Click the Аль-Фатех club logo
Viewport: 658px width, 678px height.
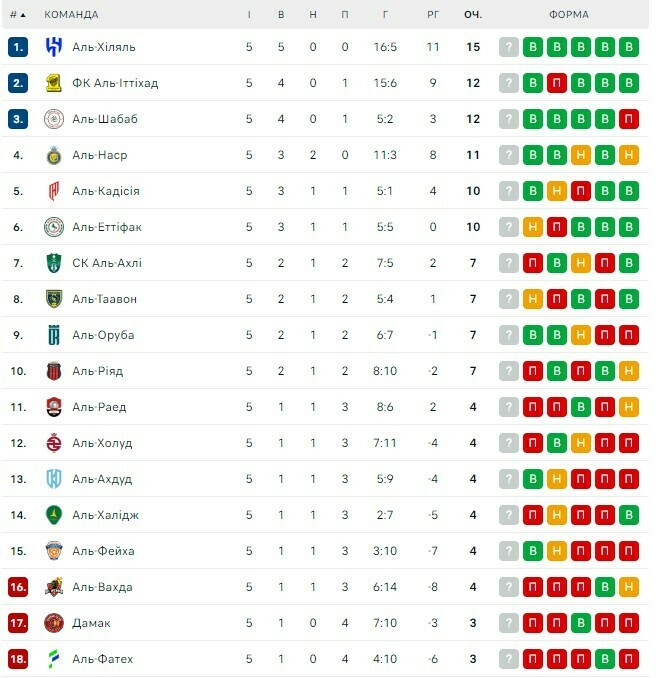[54, 659]
